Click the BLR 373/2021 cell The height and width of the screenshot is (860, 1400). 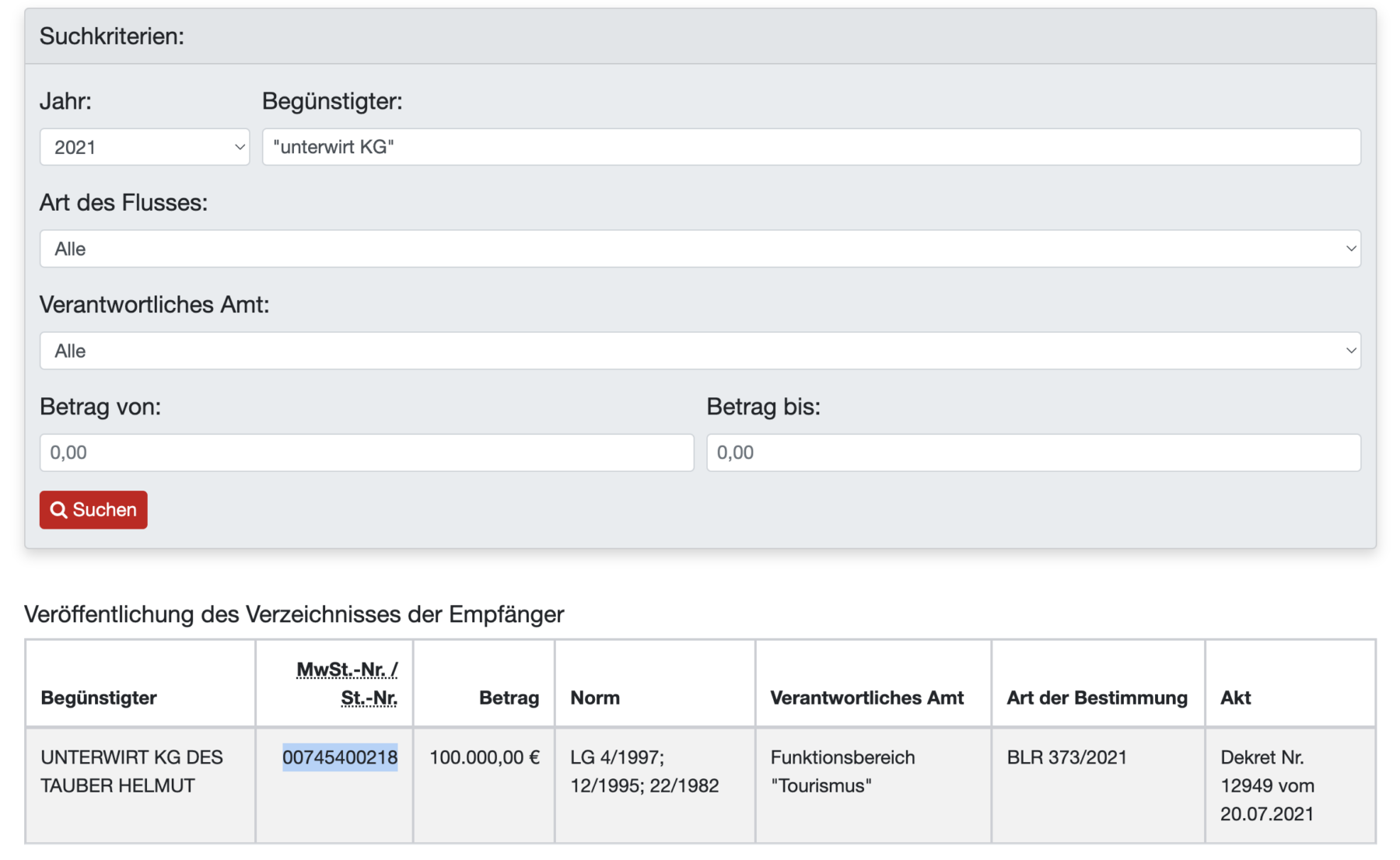(1066, 757)
